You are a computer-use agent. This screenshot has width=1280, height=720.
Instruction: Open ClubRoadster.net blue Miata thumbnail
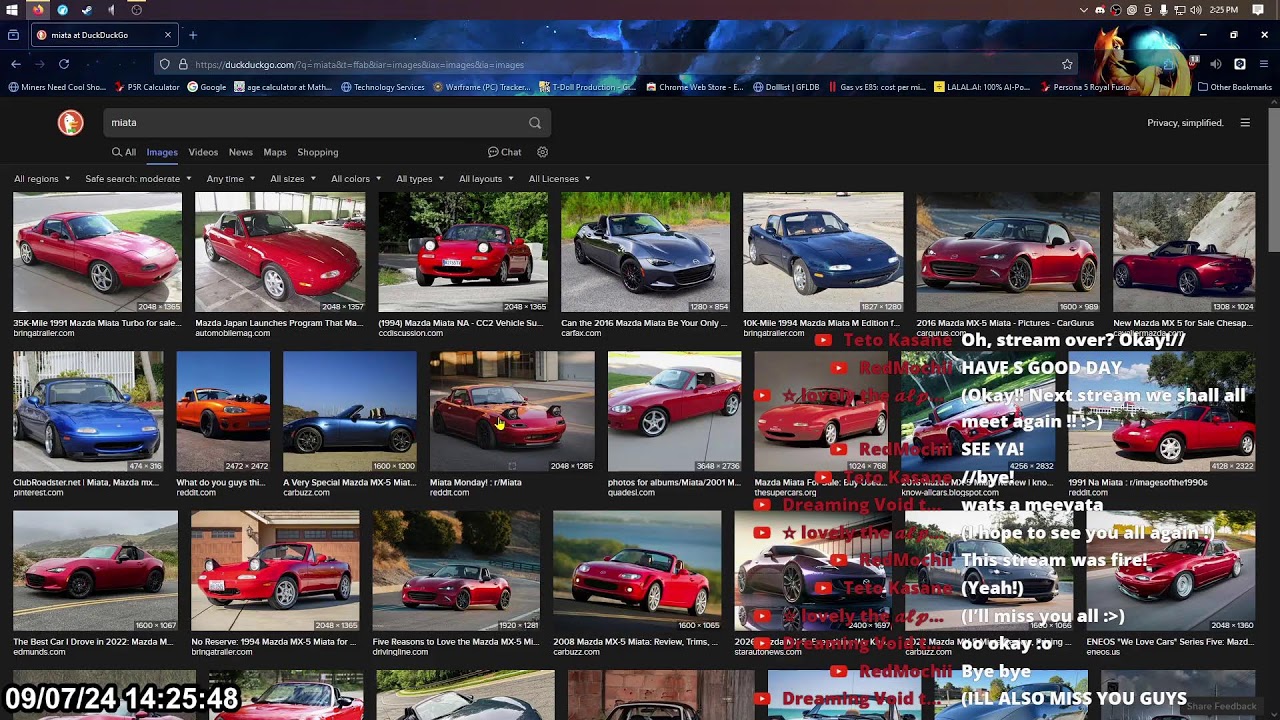88,411
